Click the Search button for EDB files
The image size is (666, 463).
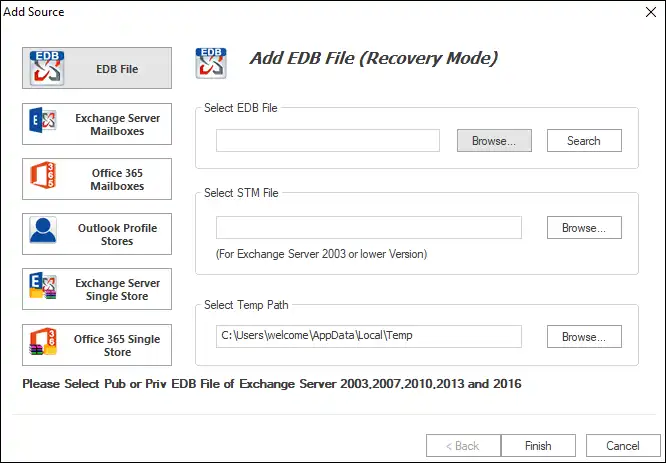(584, 141)
